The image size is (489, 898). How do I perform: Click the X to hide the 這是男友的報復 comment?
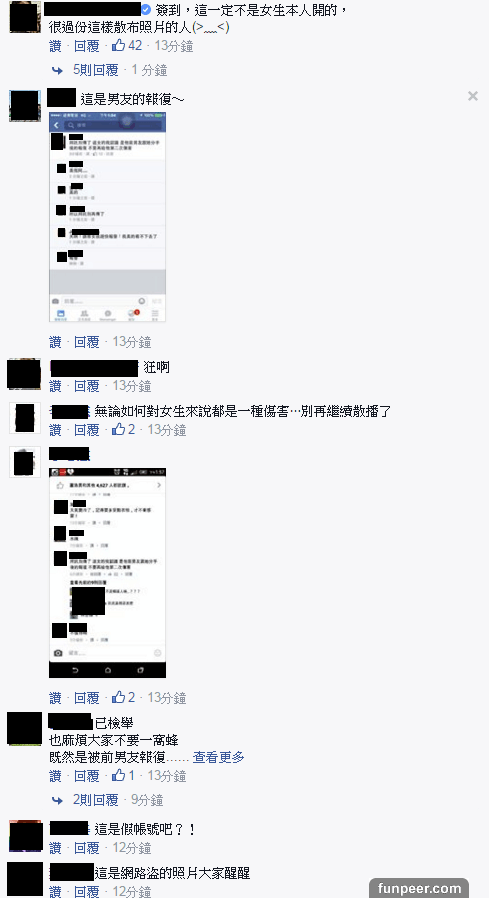(x=472, y=96)
